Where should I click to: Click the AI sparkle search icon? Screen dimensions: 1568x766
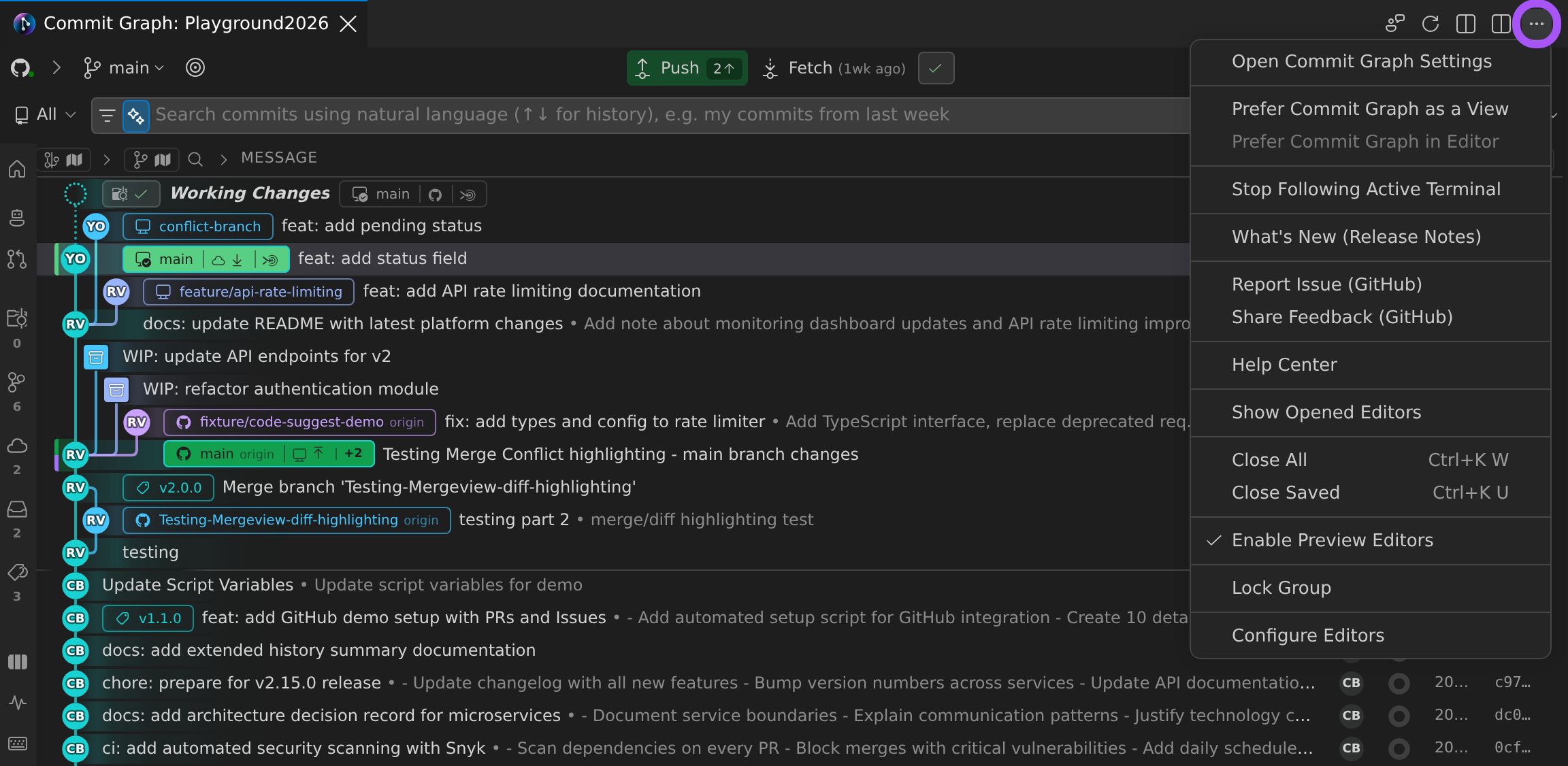[x=135, y=115]
